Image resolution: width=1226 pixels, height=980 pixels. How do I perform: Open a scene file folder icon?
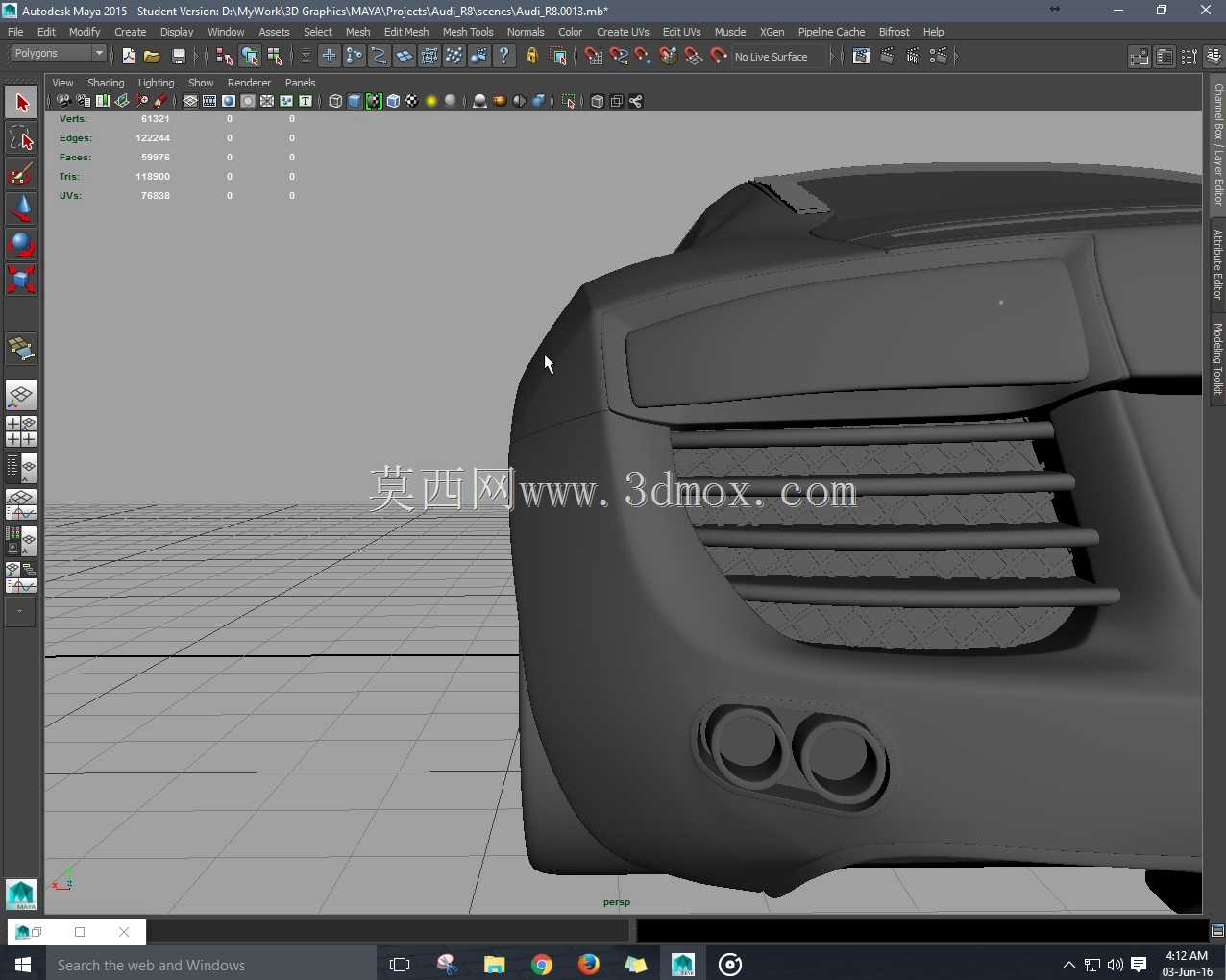(x=152, y=57)
